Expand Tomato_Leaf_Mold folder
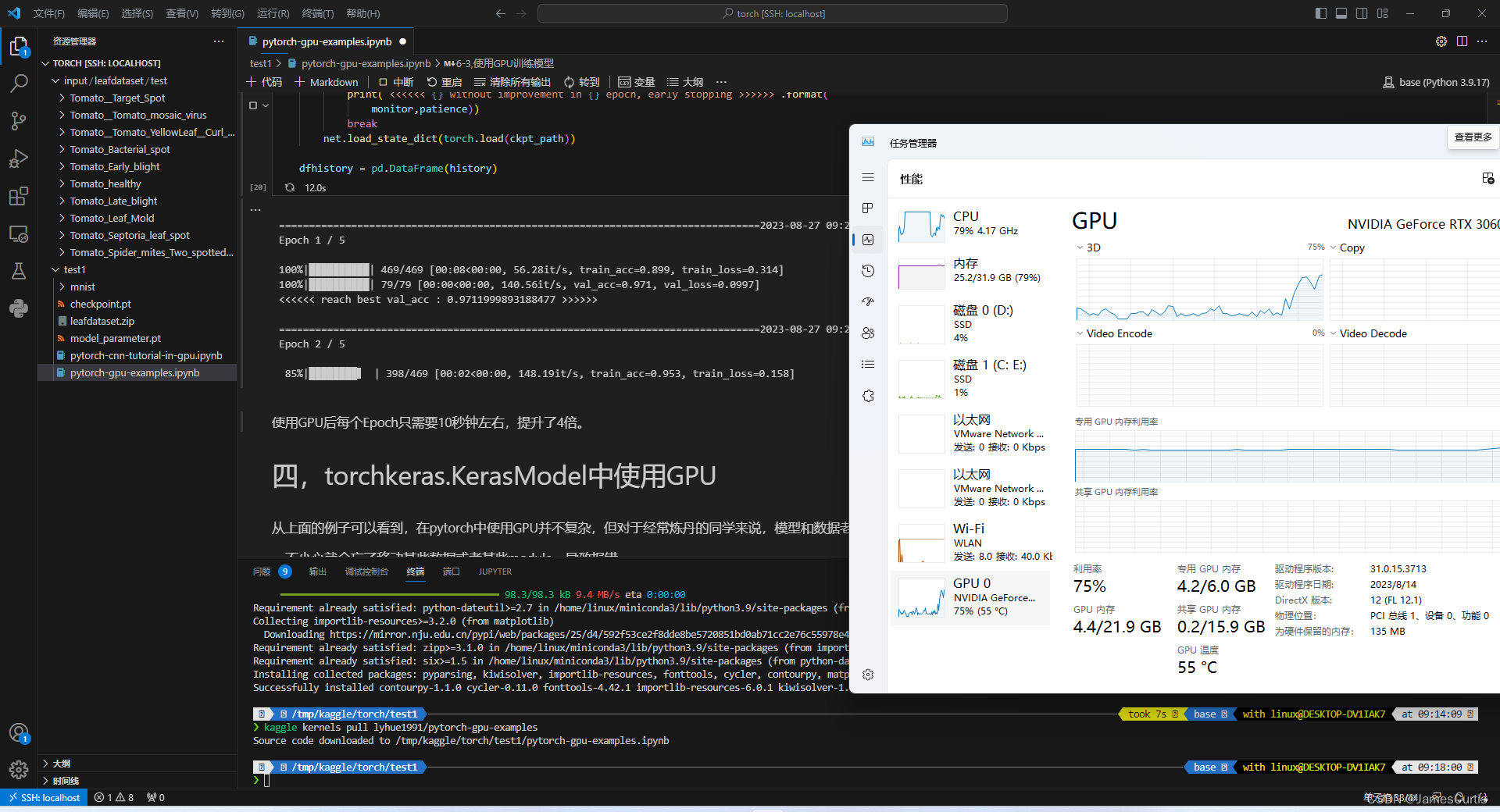This screenshot has width=1500, height=812. point(137,218)
